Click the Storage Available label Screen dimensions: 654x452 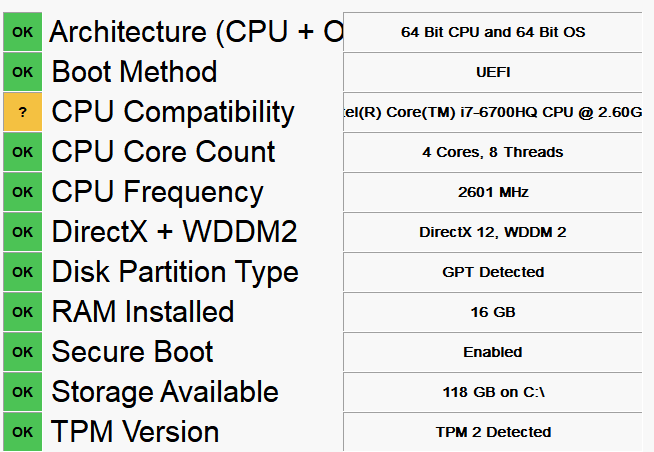[x=165, y=392]
